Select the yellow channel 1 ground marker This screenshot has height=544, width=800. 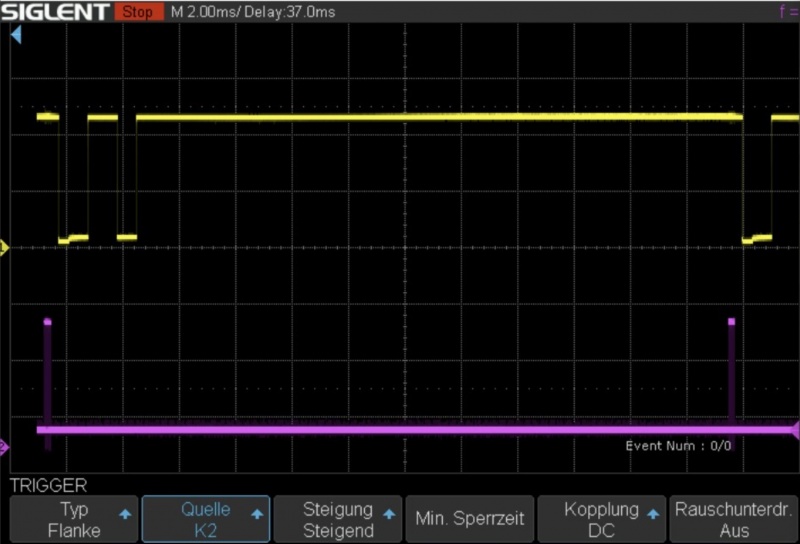4,248
